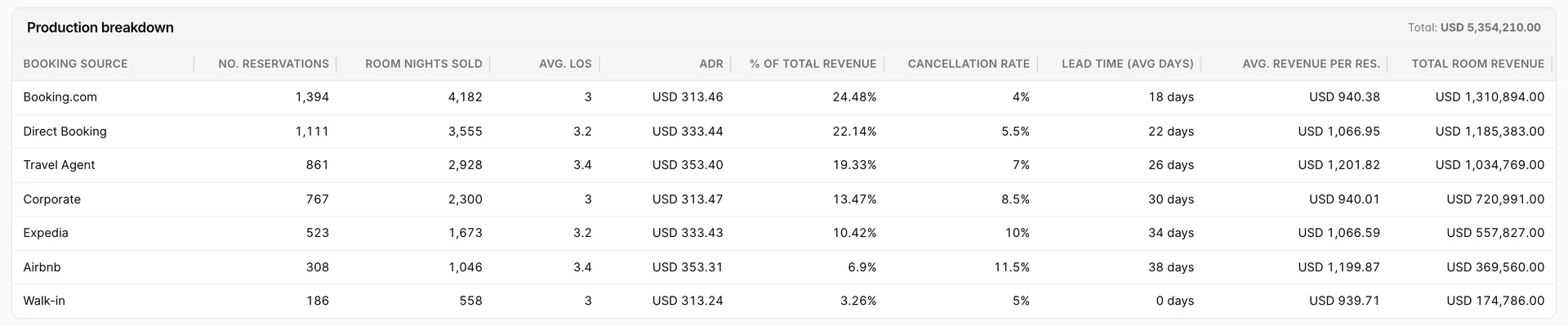The height and width of the screenshot is (326, 1568).
Task: Click room nights value 1,673
Action: [x=465, y=233]
